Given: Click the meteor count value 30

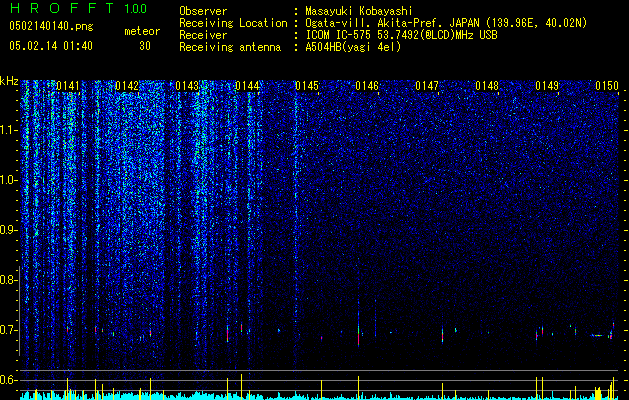Looking at the screenshot, I should point(145,46).
